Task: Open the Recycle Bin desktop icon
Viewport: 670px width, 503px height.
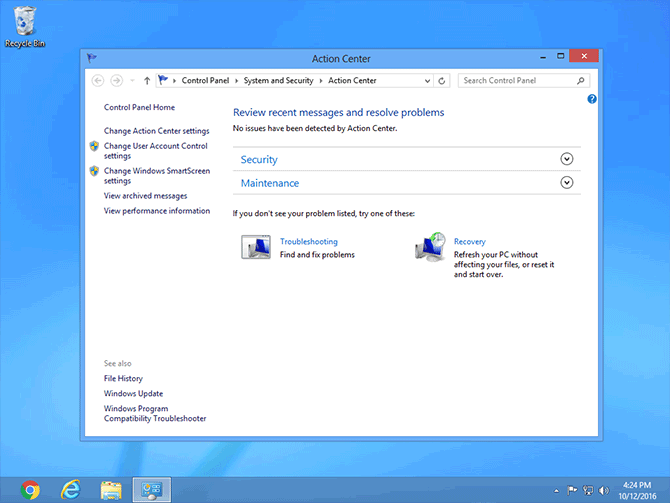Action: click(25, 26)
